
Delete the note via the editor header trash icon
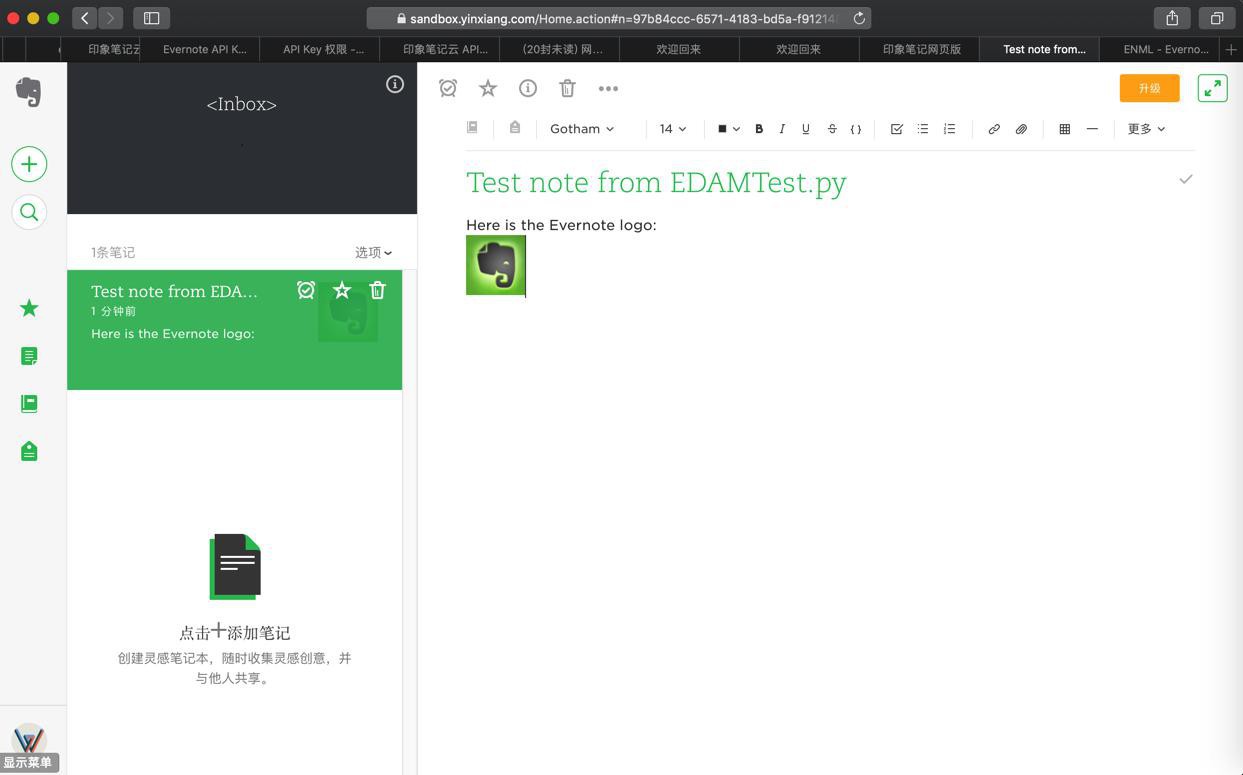pos(567,88)
